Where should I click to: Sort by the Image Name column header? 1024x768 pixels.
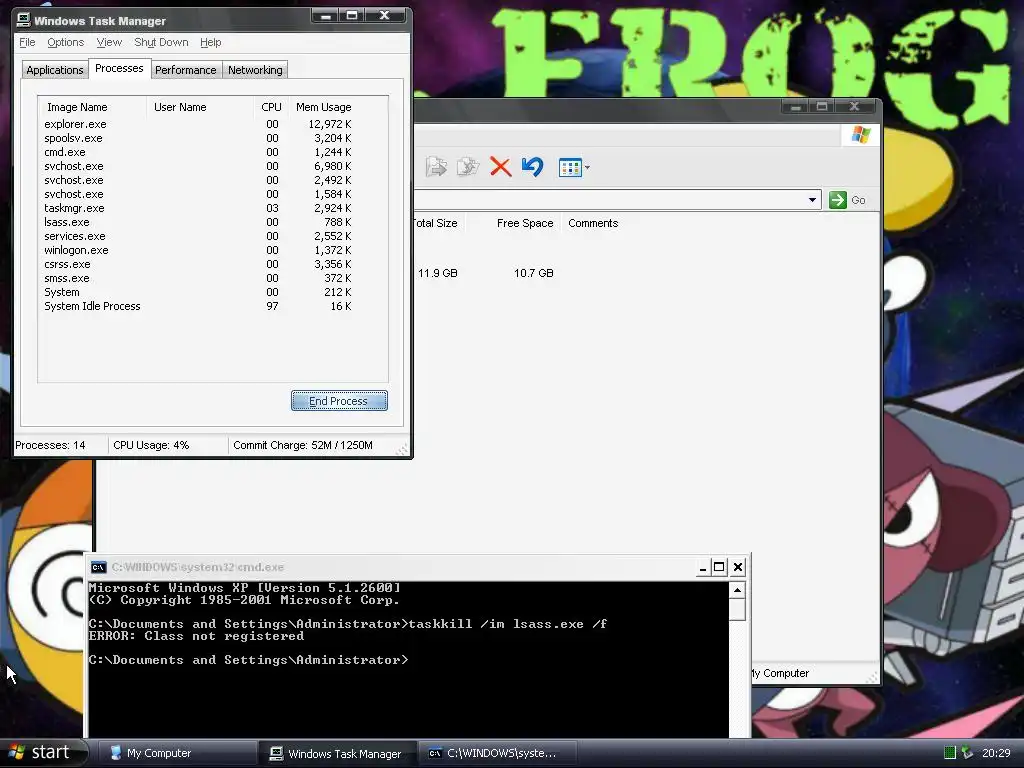(93, 107)
